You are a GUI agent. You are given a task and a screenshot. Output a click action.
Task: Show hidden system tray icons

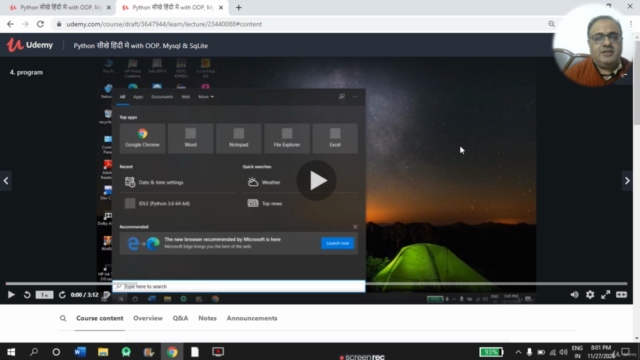tap(518, 352)
